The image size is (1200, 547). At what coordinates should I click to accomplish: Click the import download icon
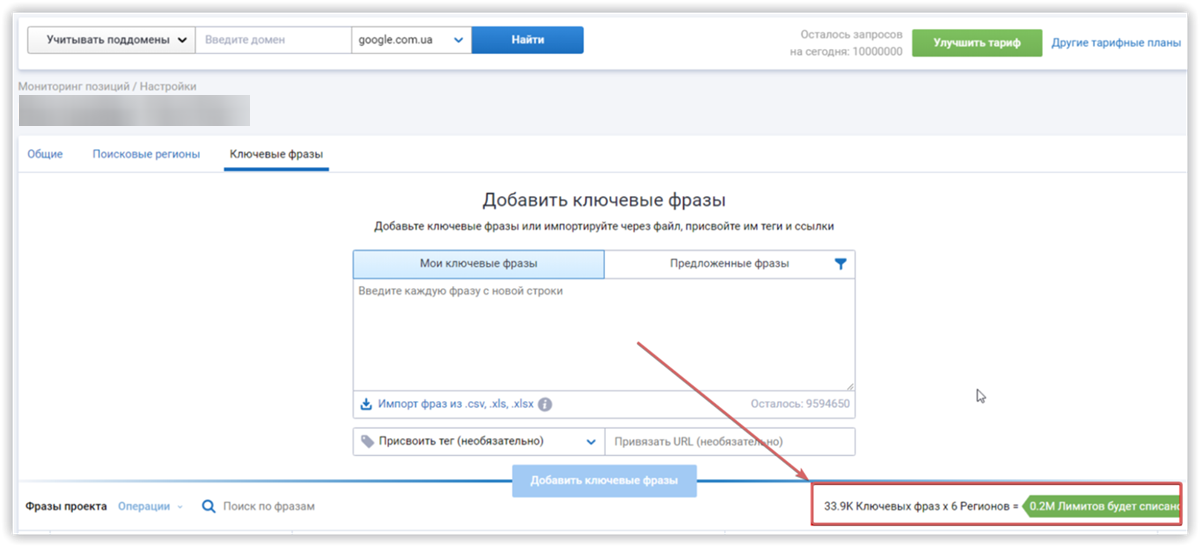point(366,405)
